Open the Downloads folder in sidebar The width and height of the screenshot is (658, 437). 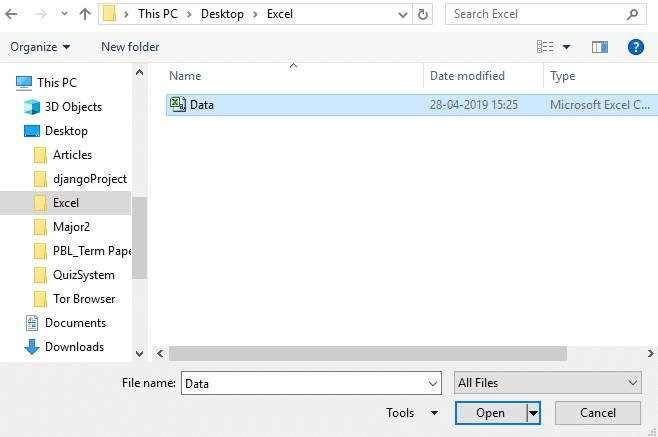point(74,347)
